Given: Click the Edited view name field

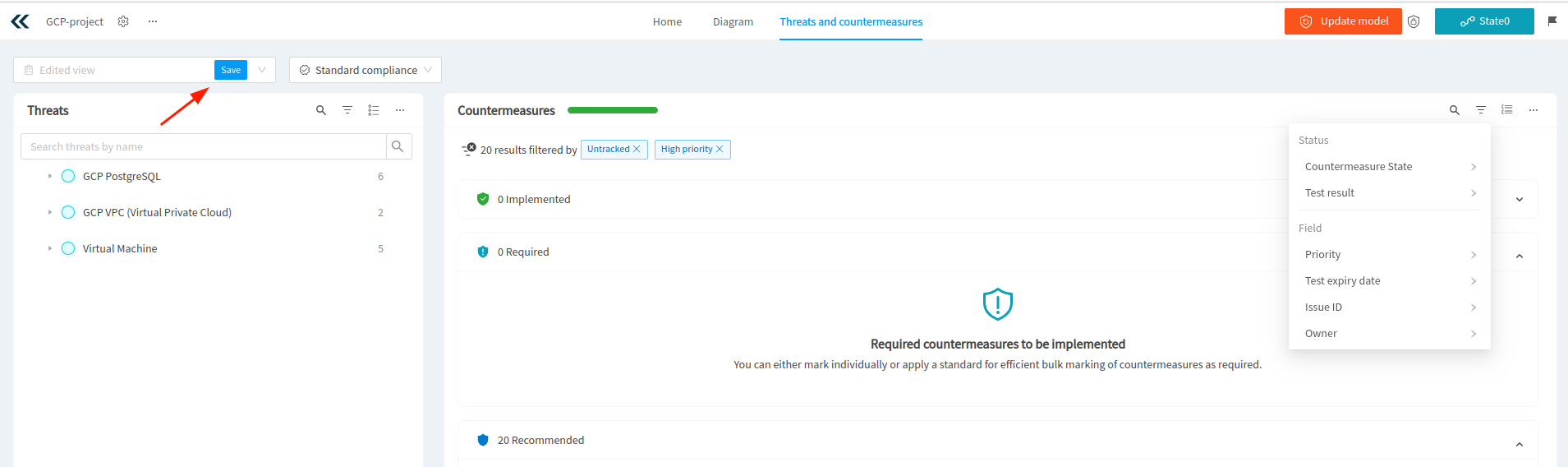Looking at the screenshot, I should point(113,70).
